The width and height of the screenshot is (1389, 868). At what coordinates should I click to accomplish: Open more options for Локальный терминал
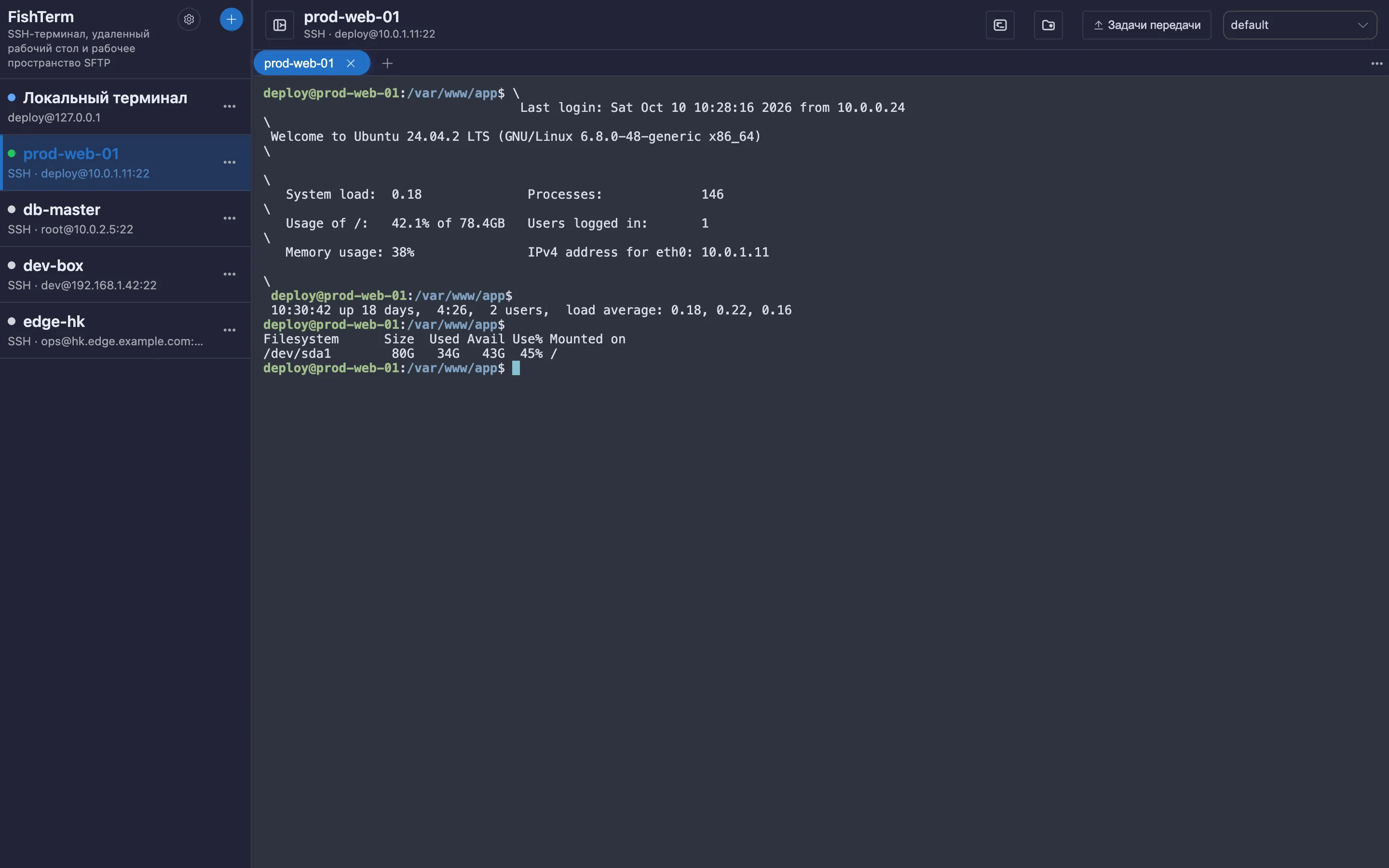[230, 107]
